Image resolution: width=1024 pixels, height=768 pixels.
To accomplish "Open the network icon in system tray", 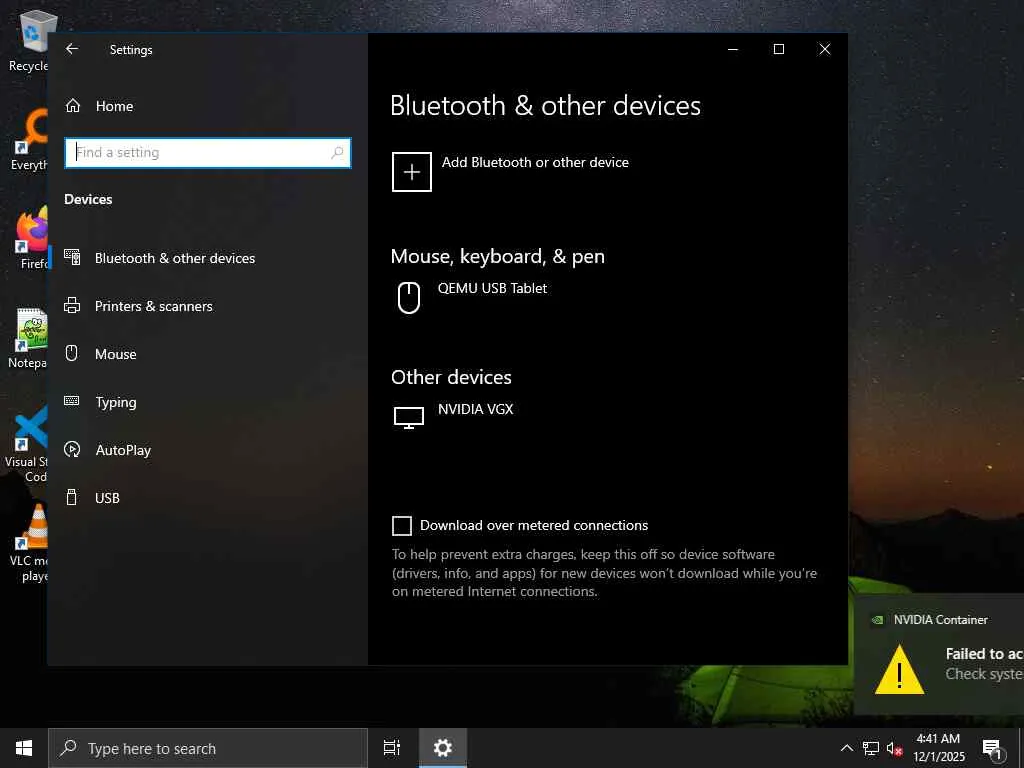I will click(871, 748).
